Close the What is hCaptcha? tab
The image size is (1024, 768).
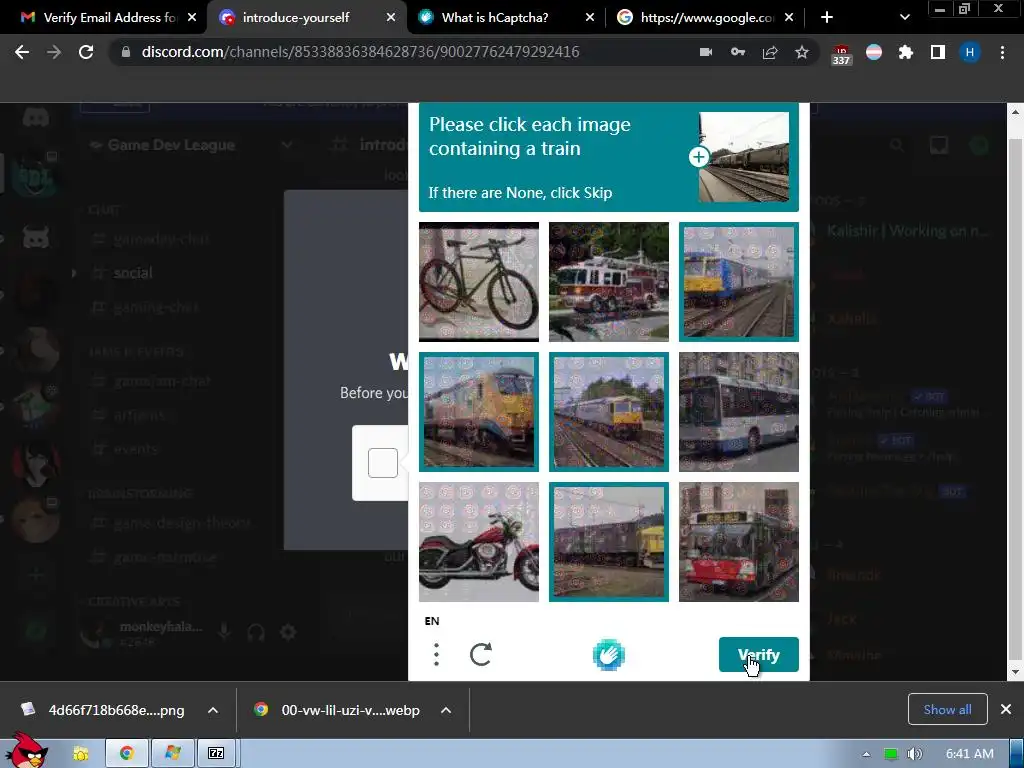[x=590, y=18]
